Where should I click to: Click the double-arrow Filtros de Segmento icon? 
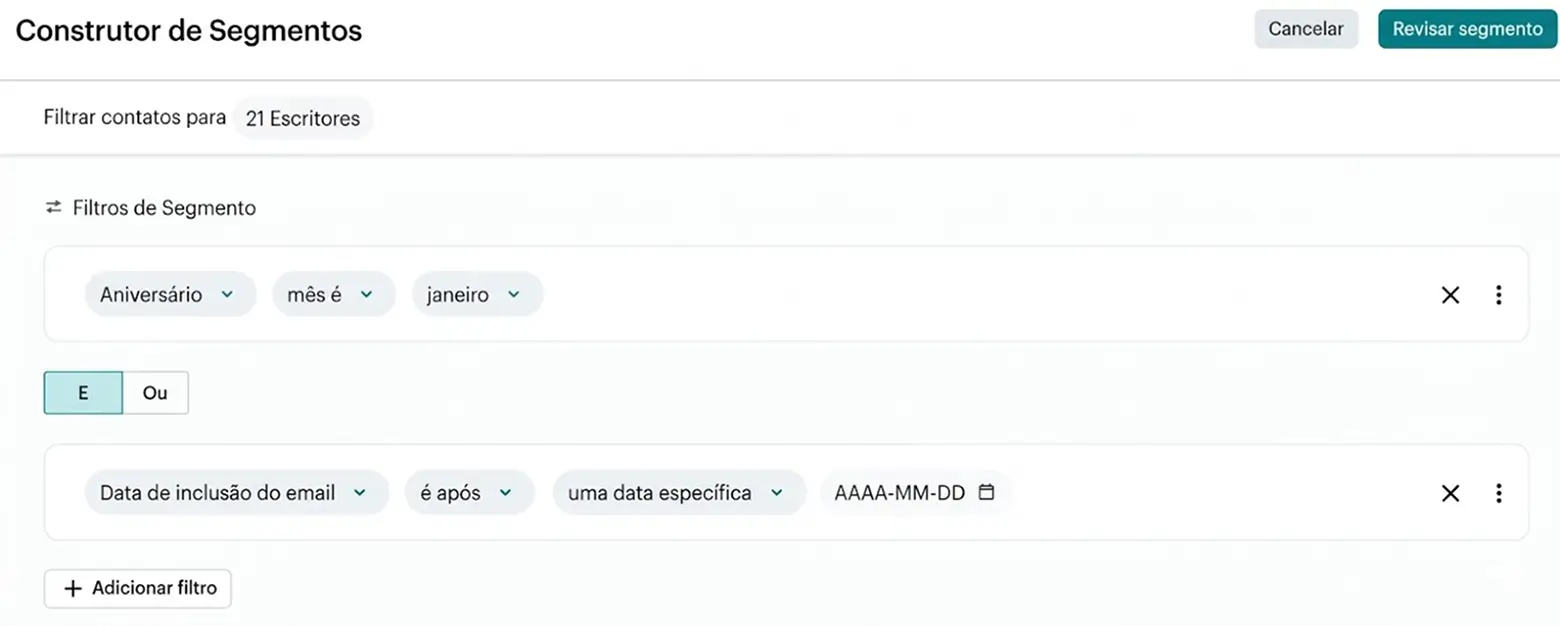tap(53, 208)
